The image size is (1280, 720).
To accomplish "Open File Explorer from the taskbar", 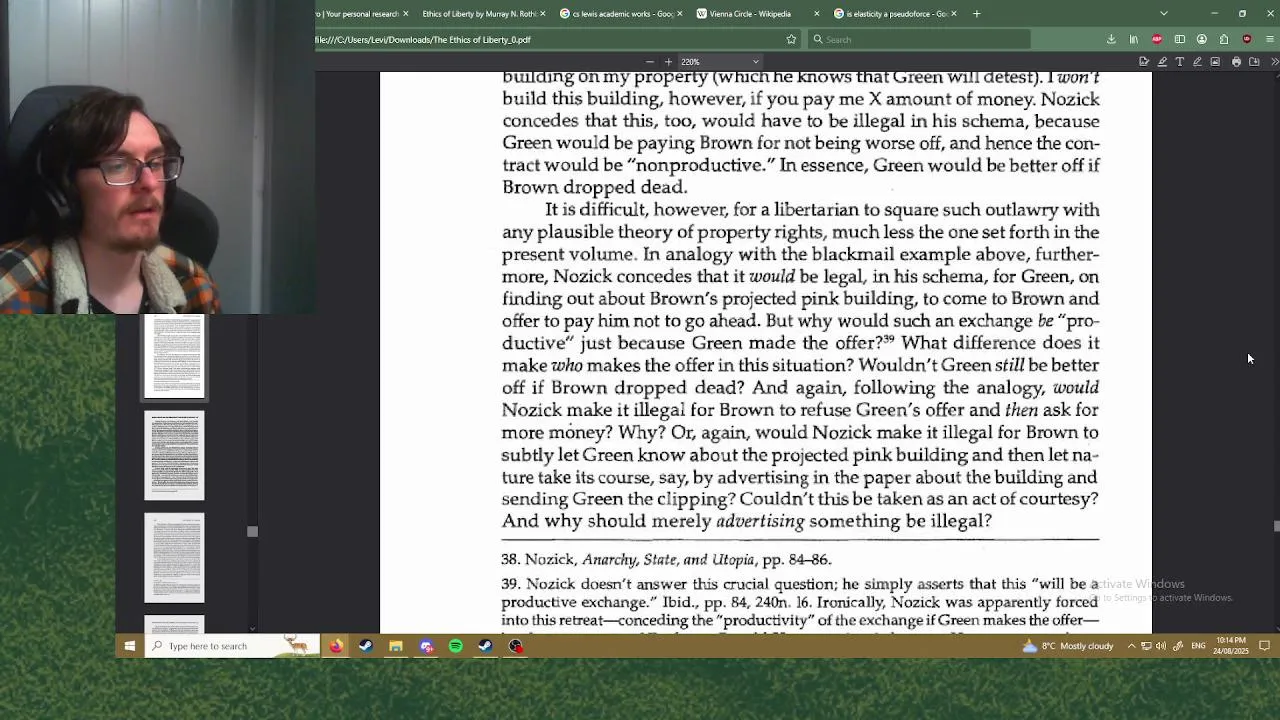I will [396, 646].
